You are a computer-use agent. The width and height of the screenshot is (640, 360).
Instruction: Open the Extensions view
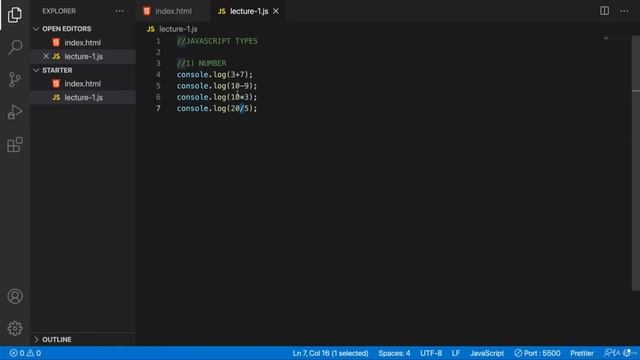point(15,144)
